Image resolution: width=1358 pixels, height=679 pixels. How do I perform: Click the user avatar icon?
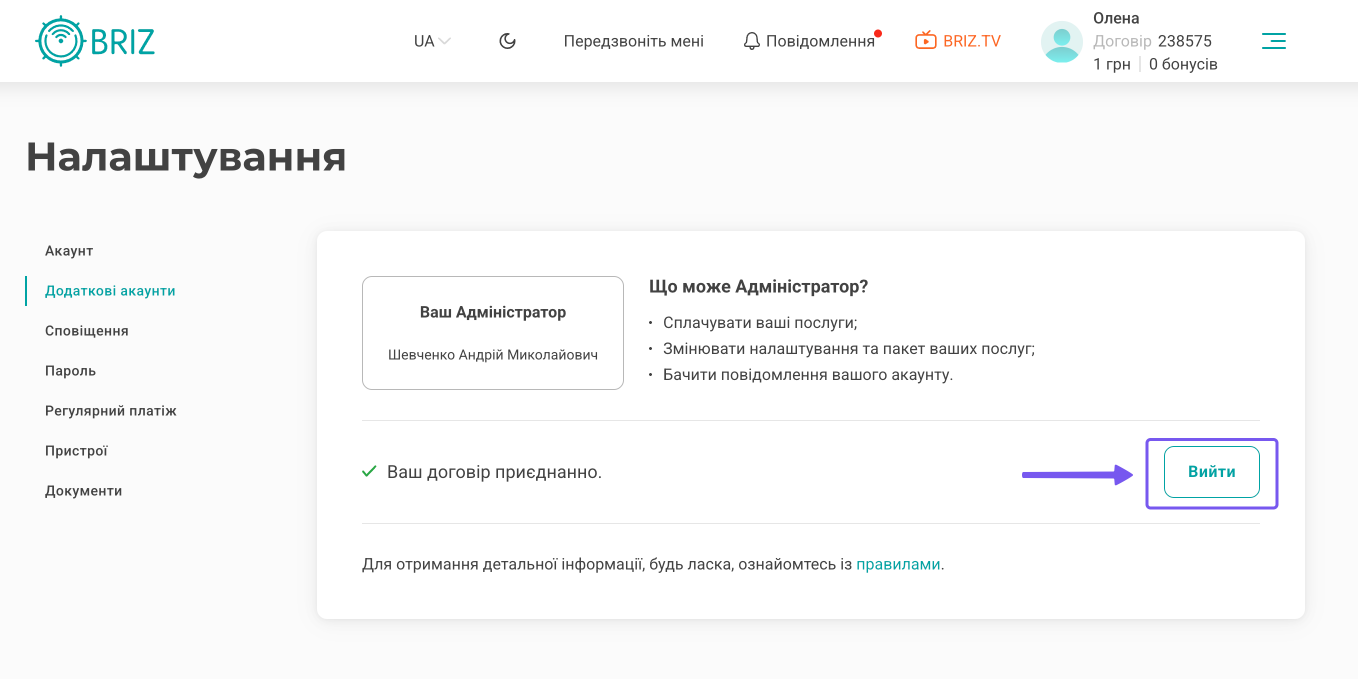pyautogui.click(x=1062, y=42)
